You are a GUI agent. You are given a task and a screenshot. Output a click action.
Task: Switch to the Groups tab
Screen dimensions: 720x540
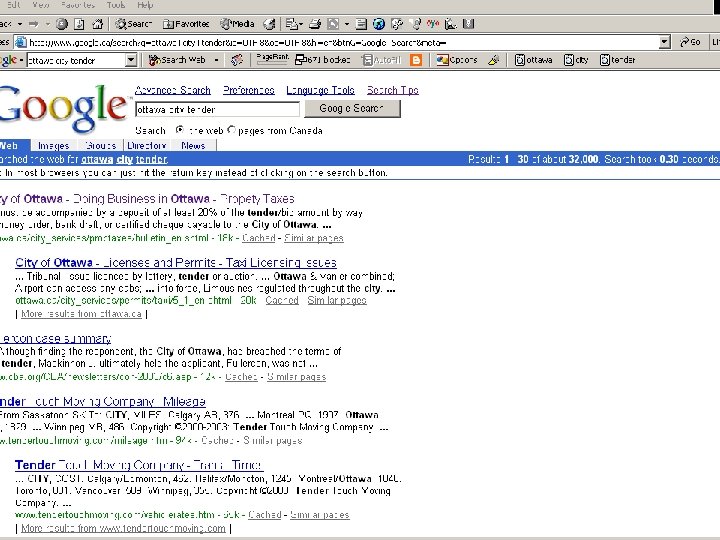tap(101, 146)
